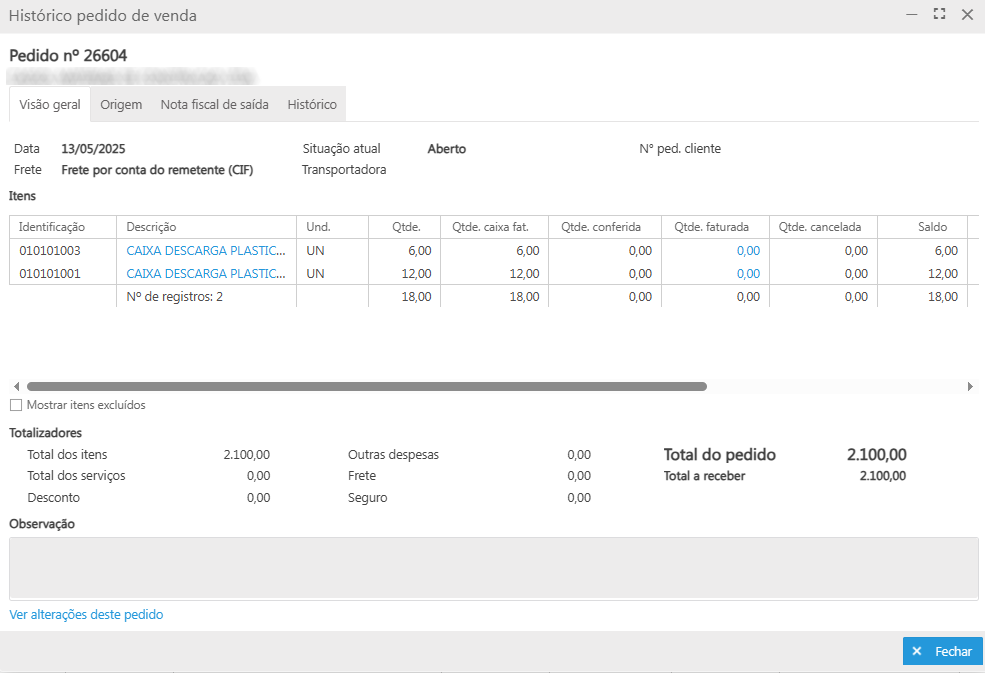Image resolution: width=985 pixels, height=673 pixels.
Task: Select the Histórico tab
Action: [x=312, y=104]
